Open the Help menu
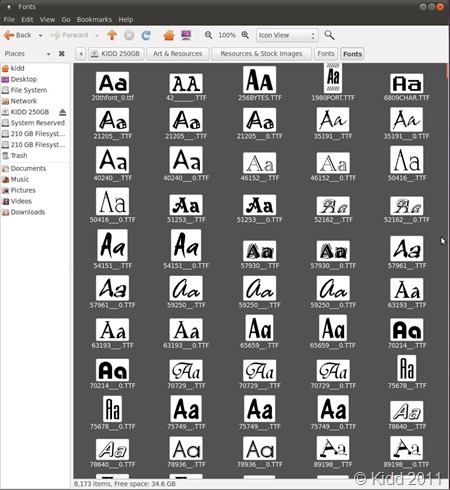The image size is (450, 490). click(x=126, y=20)
